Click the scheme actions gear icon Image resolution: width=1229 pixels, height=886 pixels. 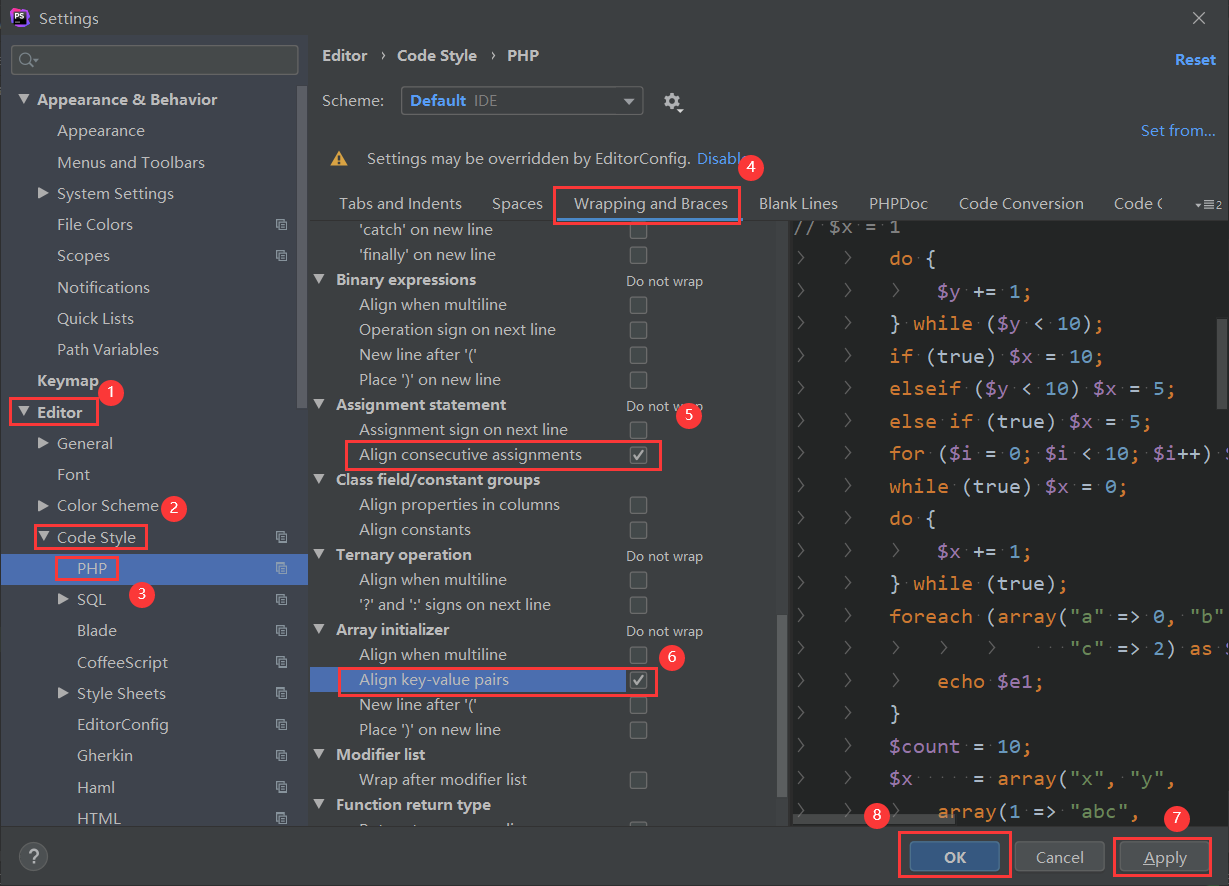(x=673, y=102)
